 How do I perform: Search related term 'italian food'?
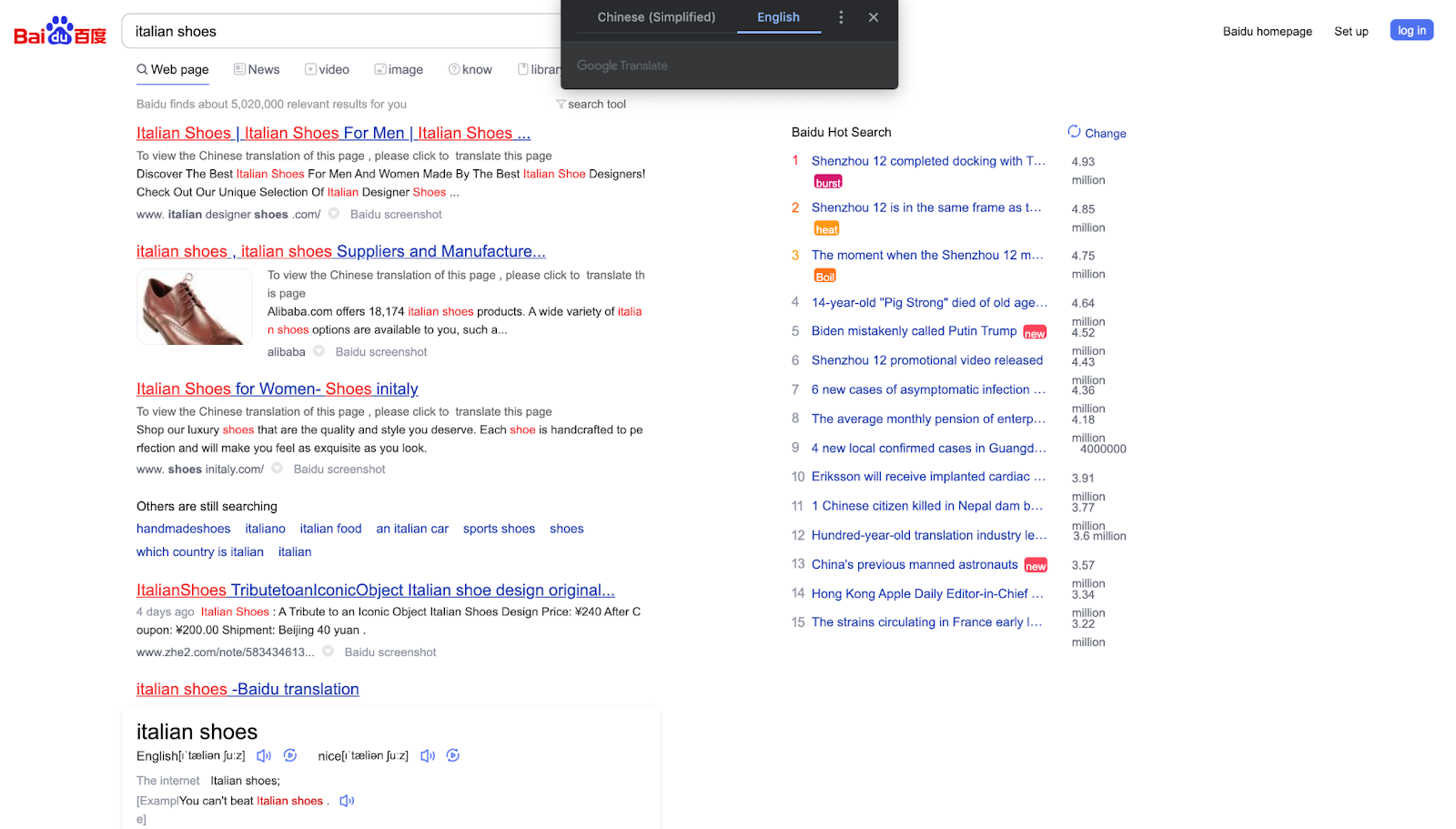pos(331,529)
